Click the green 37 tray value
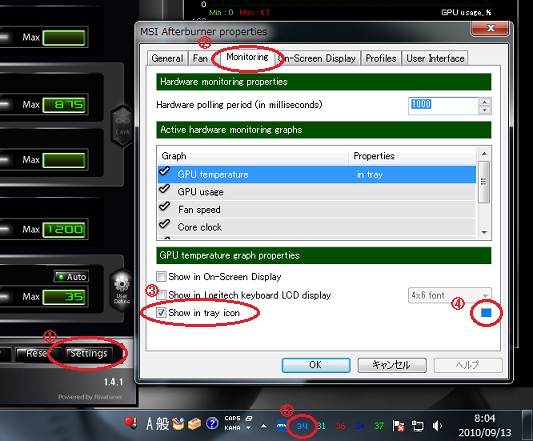The height and width of the screenshot is (441, 533). tap(379, 426)
